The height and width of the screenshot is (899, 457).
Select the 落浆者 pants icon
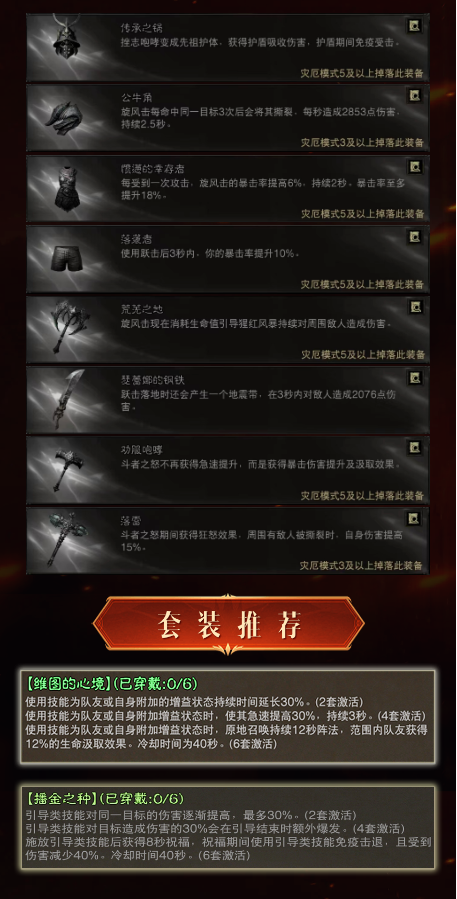tap(65, 258)
